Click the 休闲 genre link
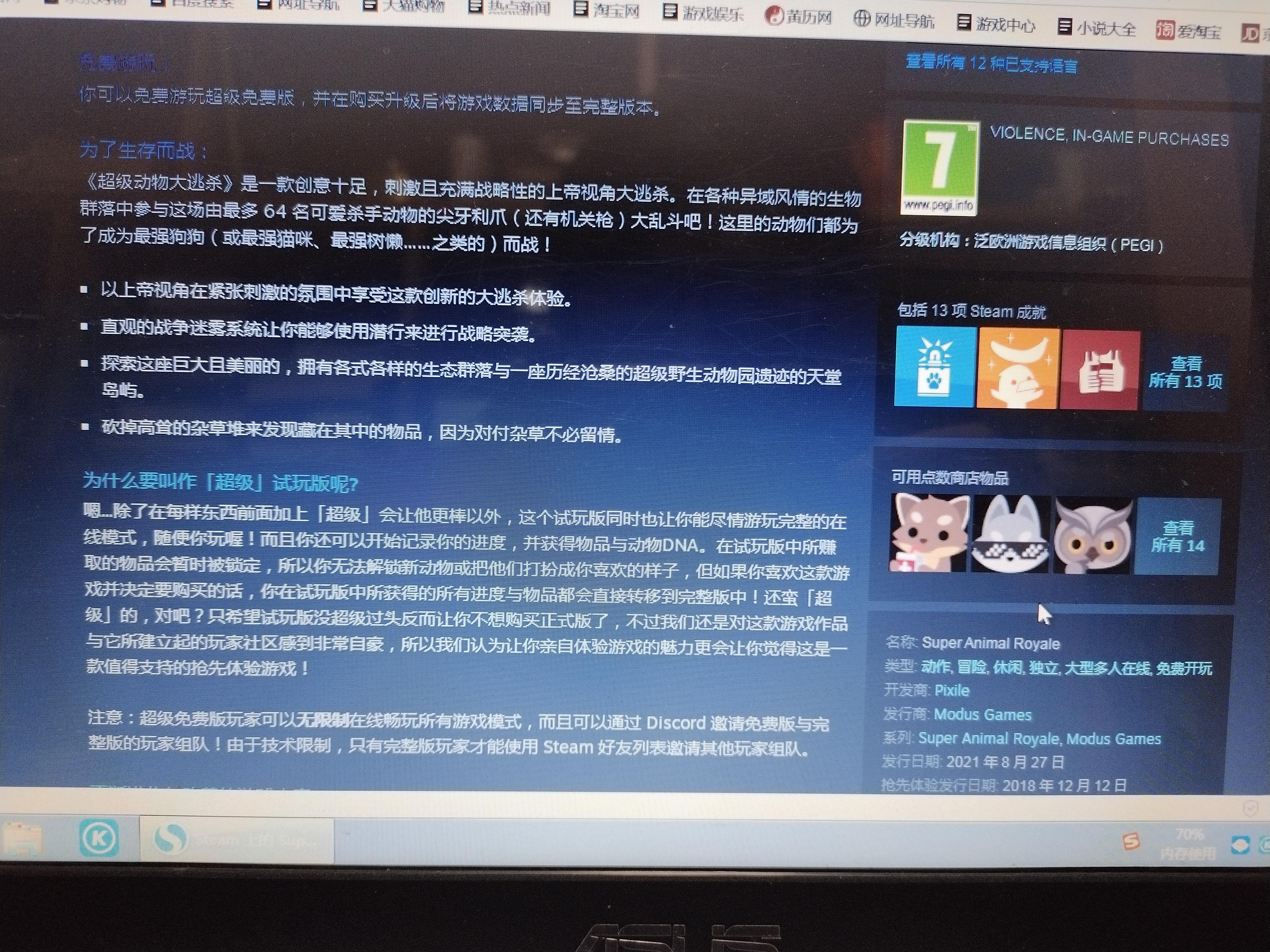This screenshot has width=1270, height=952. click(1007, 667)
